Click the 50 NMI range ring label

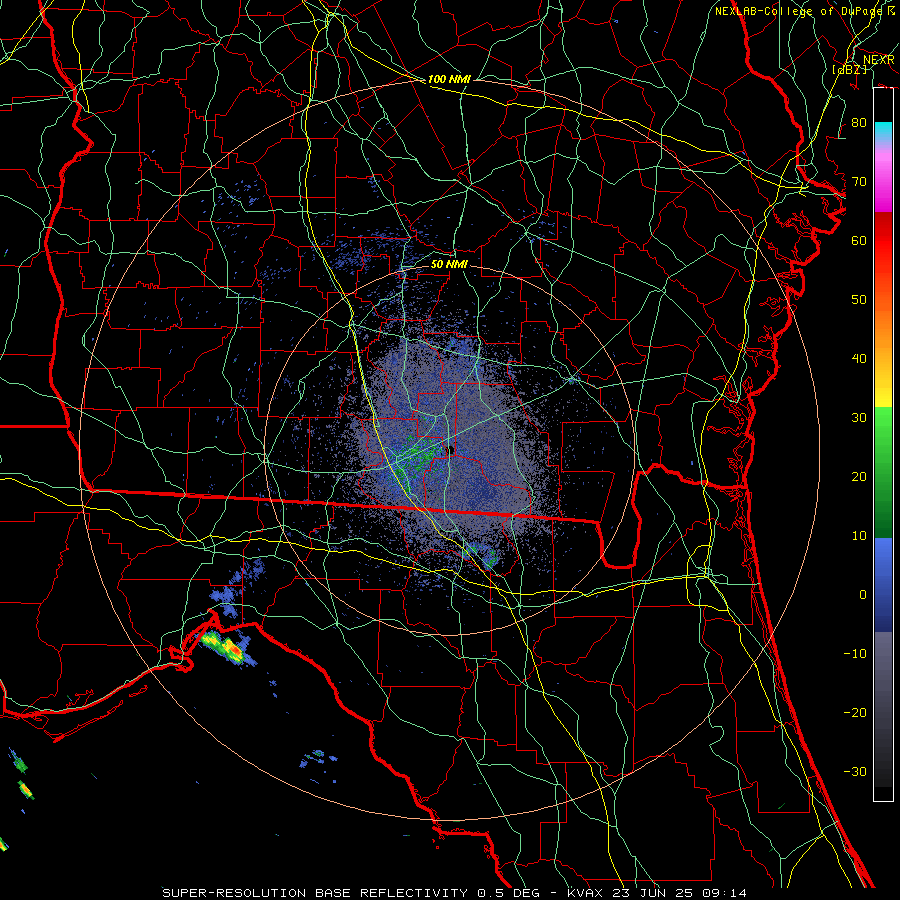449,264
